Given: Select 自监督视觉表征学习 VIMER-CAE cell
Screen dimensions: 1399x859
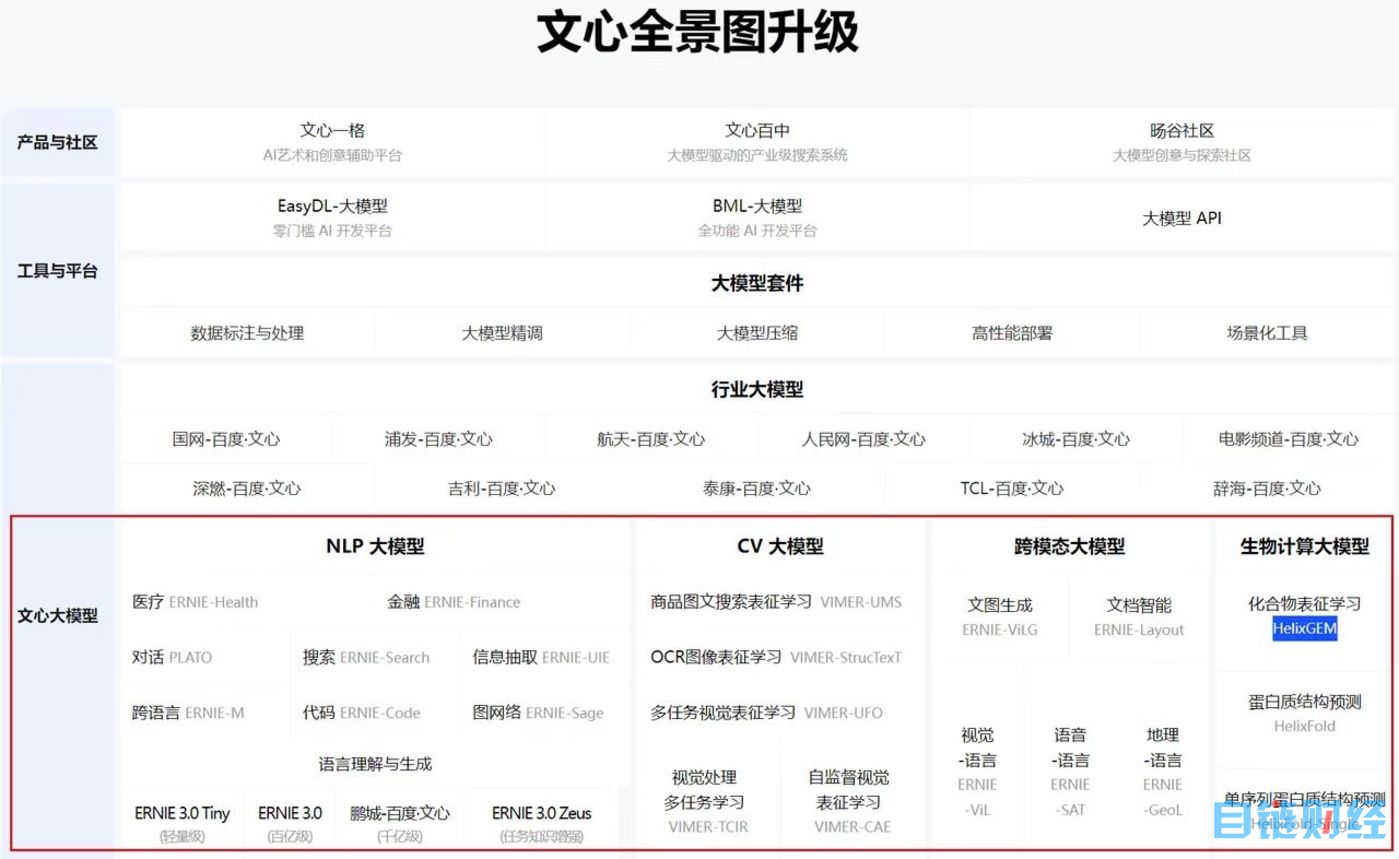Looking at the screenshot, I should tap(852, 802).
